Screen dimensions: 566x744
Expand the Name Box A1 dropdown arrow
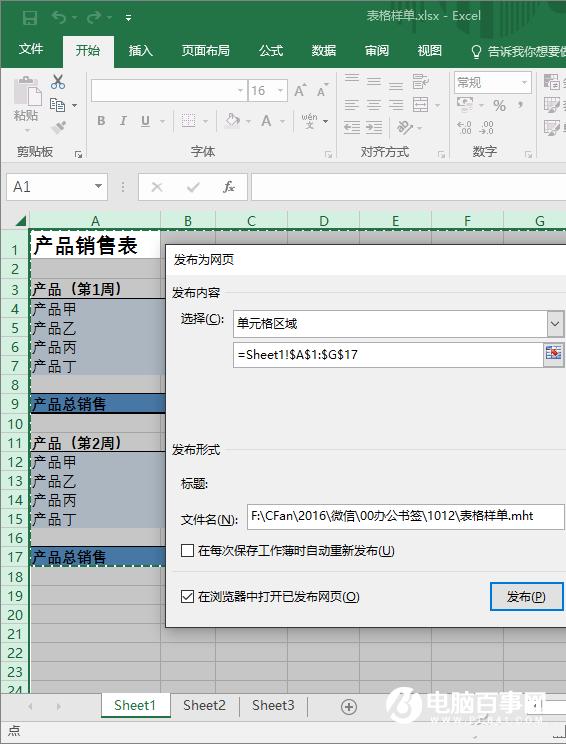[x=98, y=186]
